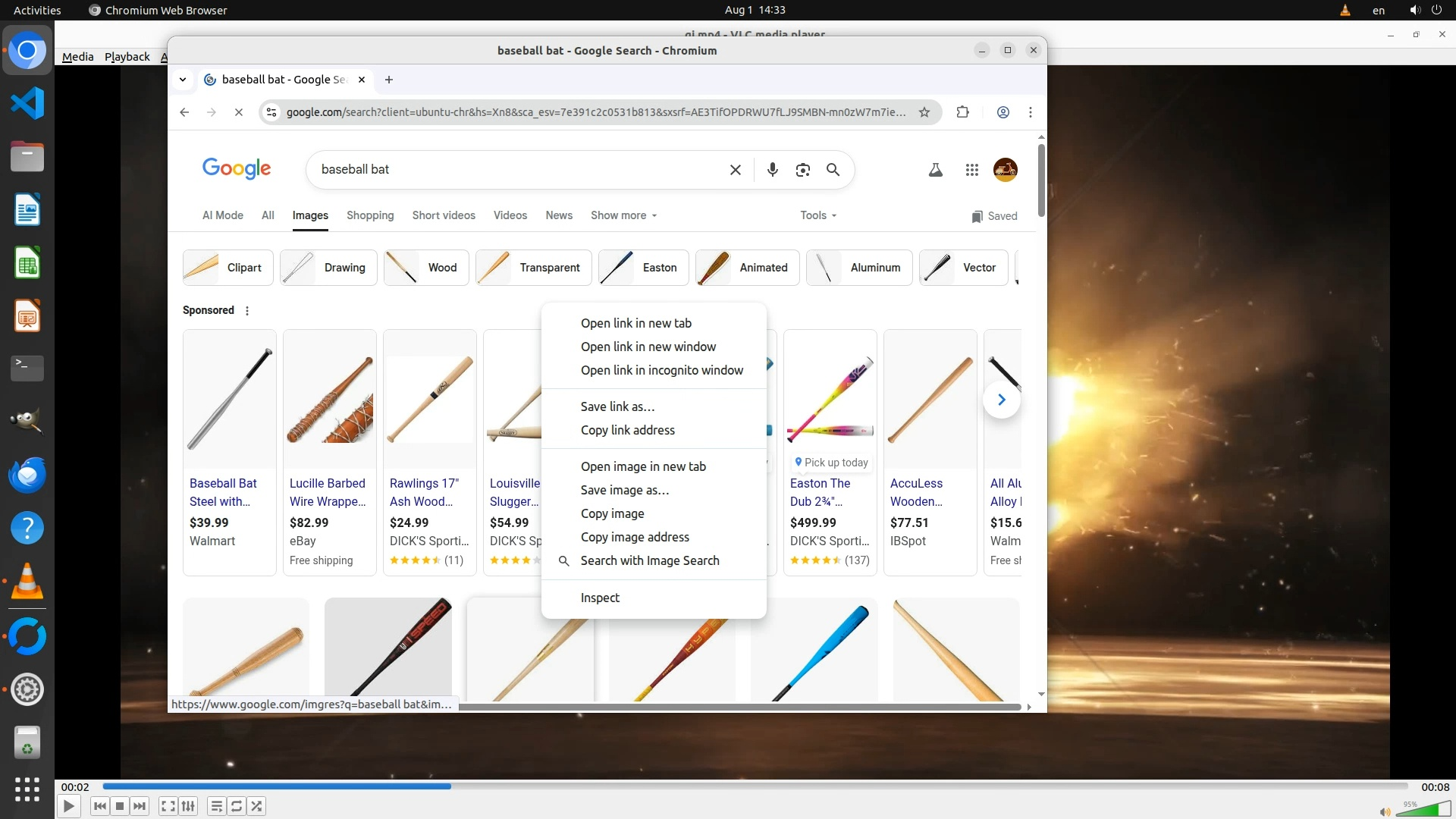Bookmark page with the star icon
1456x819 pixels.
tap(924, 112)
